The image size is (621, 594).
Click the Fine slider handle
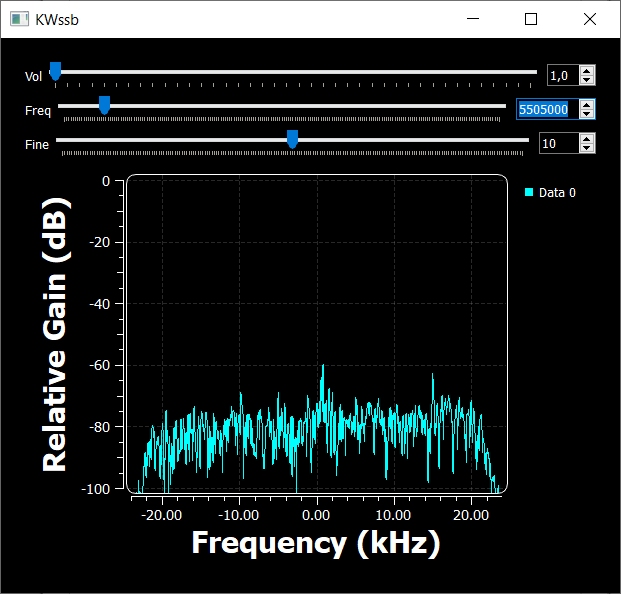(292, 139)
